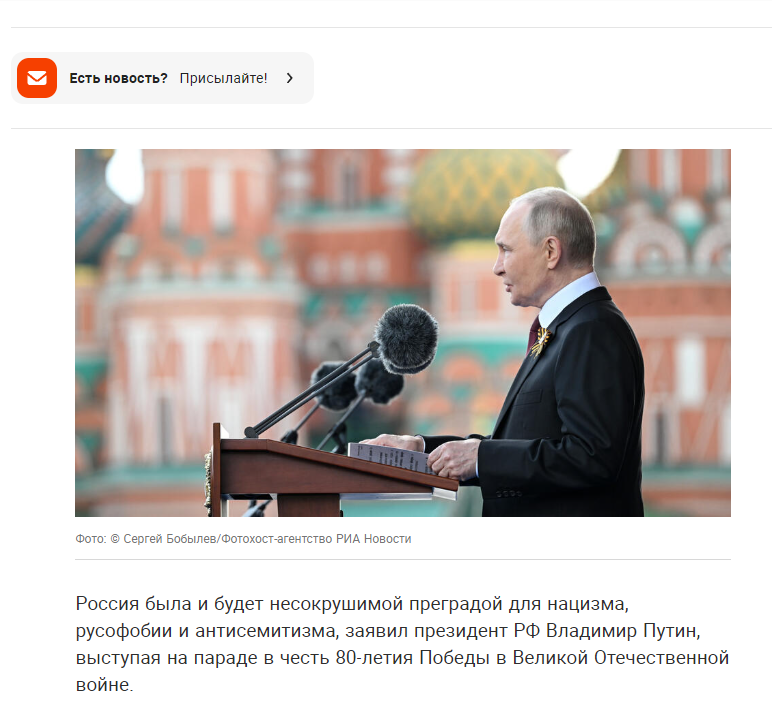Click the name Владимир Путин in the paragraph
This screenshot has height=713, width=772.
click(623, 631)
